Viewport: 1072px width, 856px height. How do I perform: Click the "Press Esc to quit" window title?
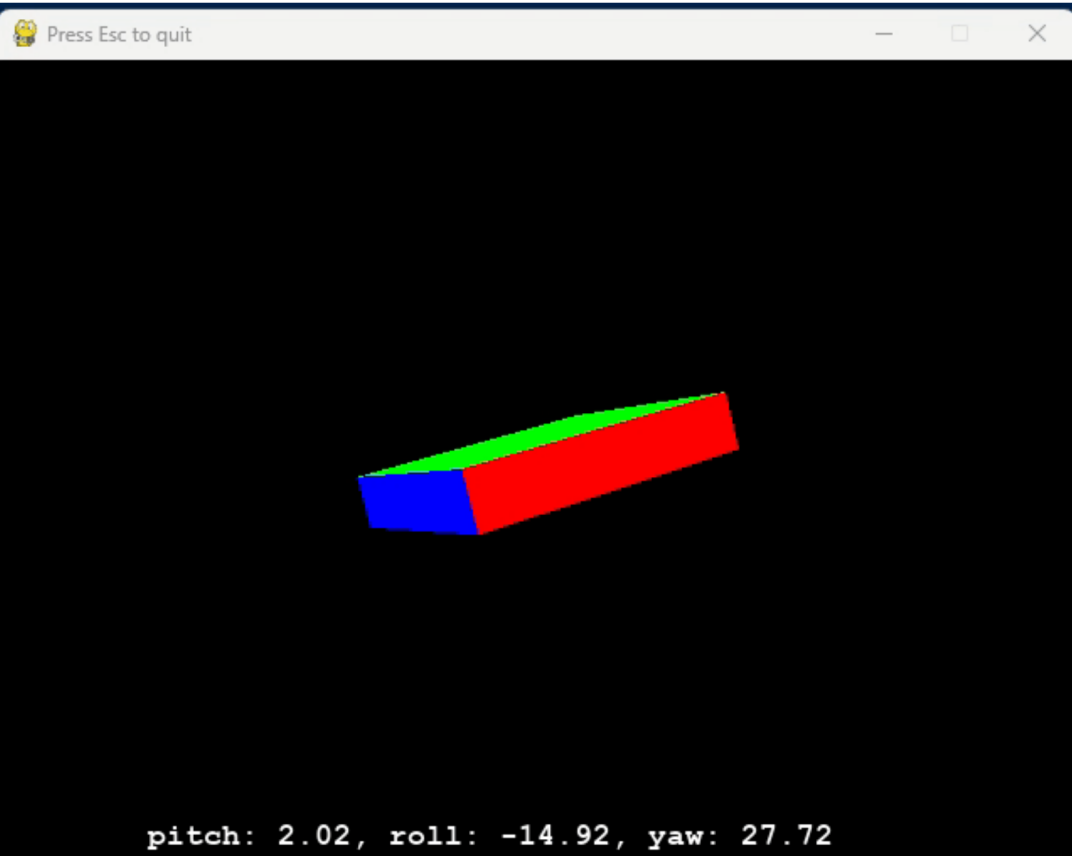pos(119,35)
